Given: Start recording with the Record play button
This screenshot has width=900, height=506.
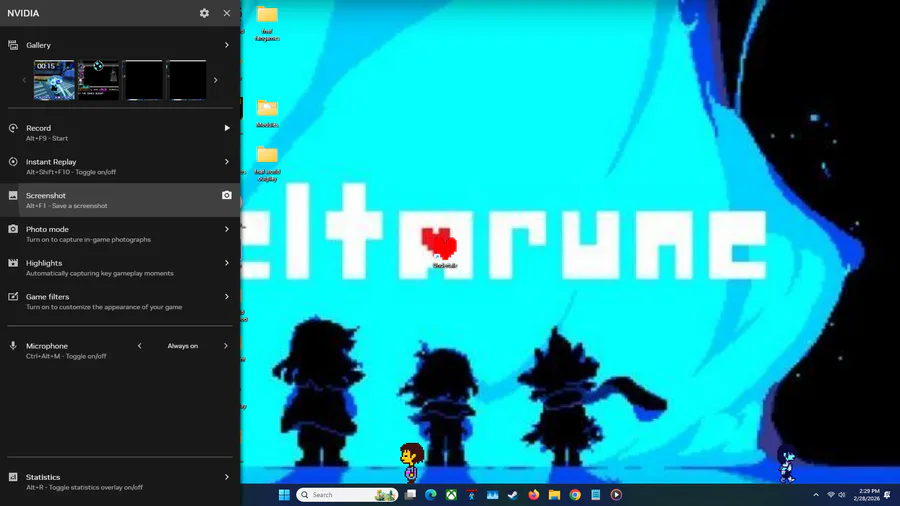Looking at the screenshot, I should click(227, 128).
